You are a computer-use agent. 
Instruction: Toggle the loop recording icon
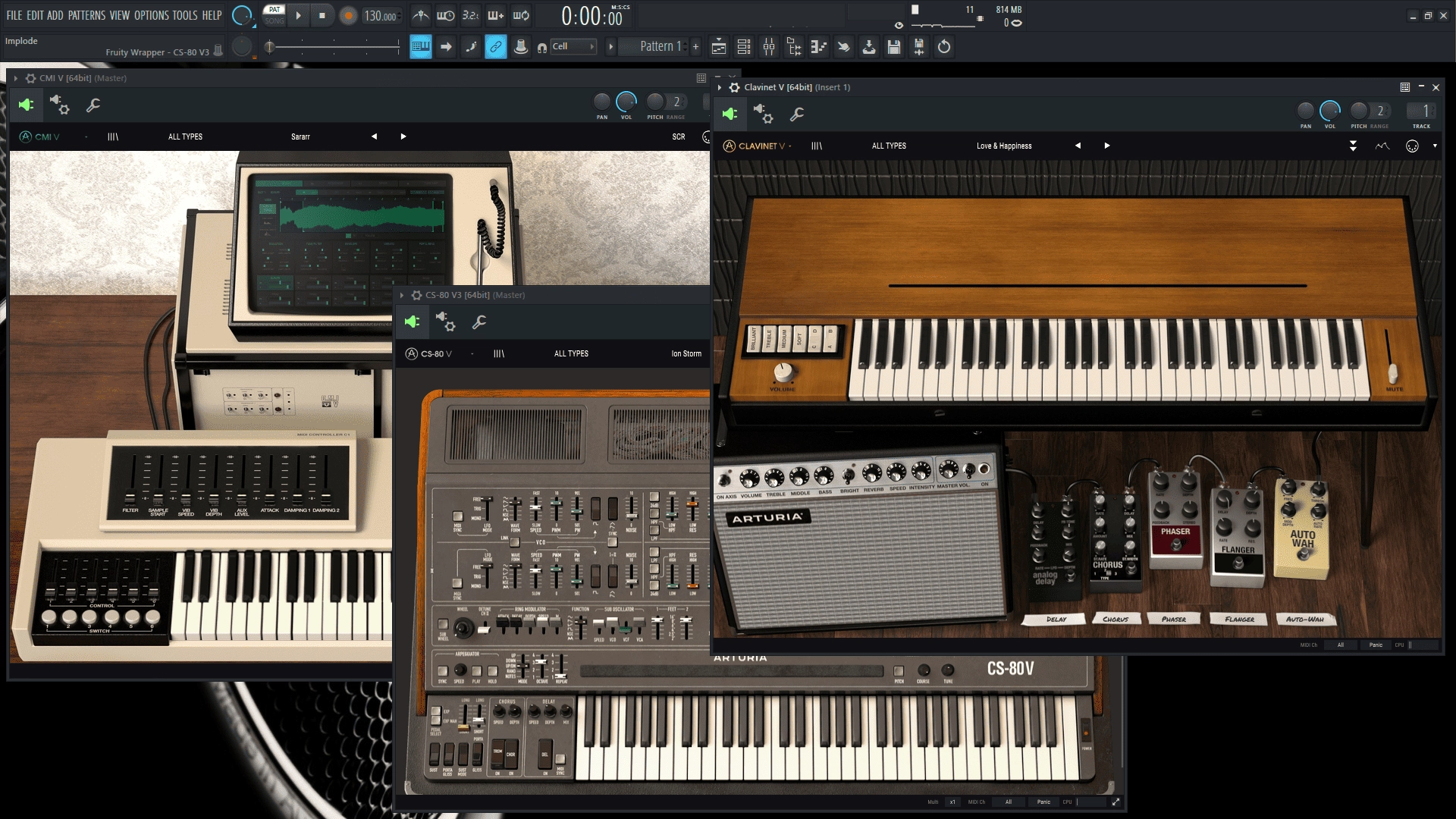[522, 15]
